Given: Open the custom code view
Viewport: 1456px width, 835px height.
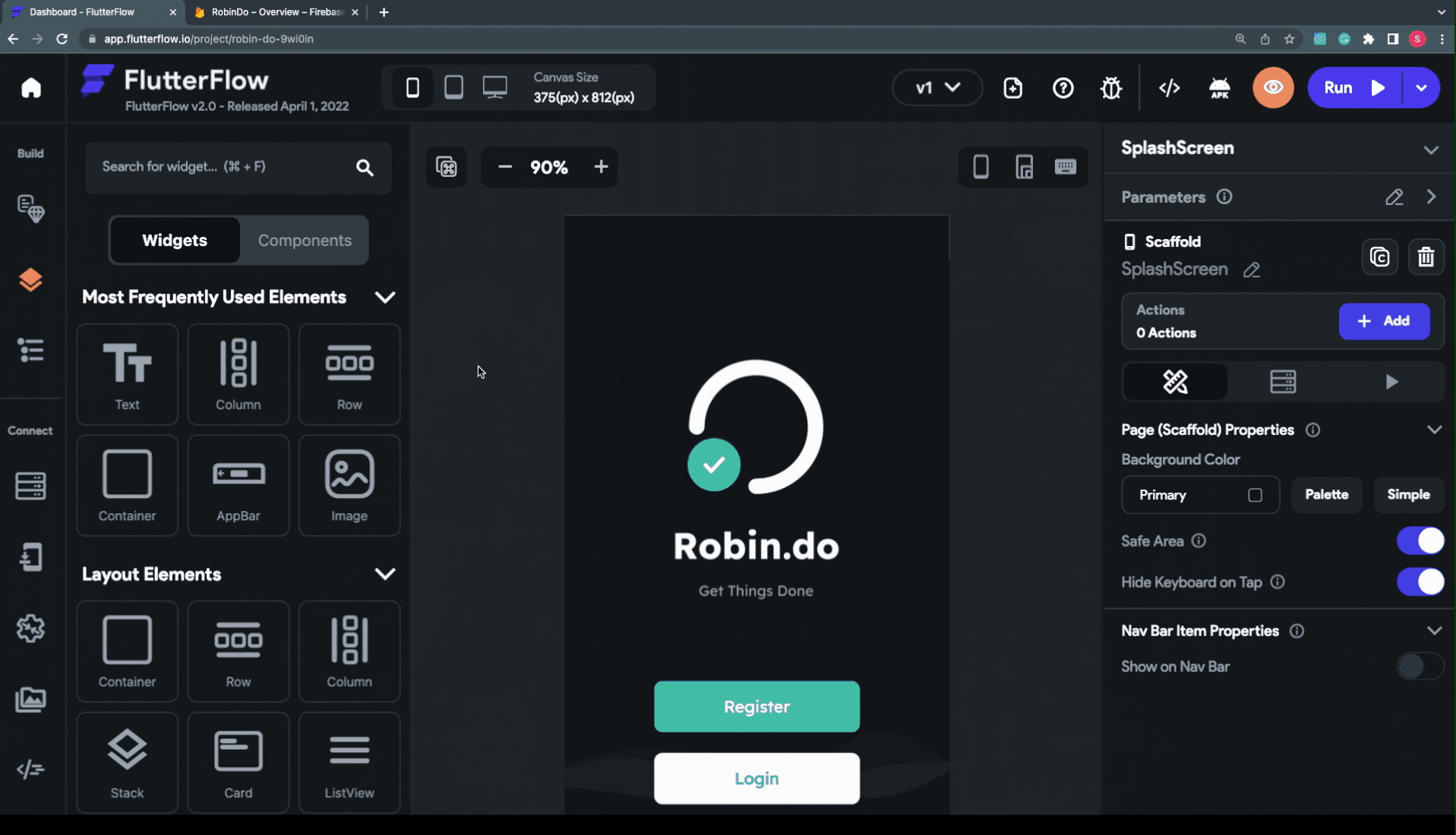Looking at the screenshot, I should pos(1170,88).
